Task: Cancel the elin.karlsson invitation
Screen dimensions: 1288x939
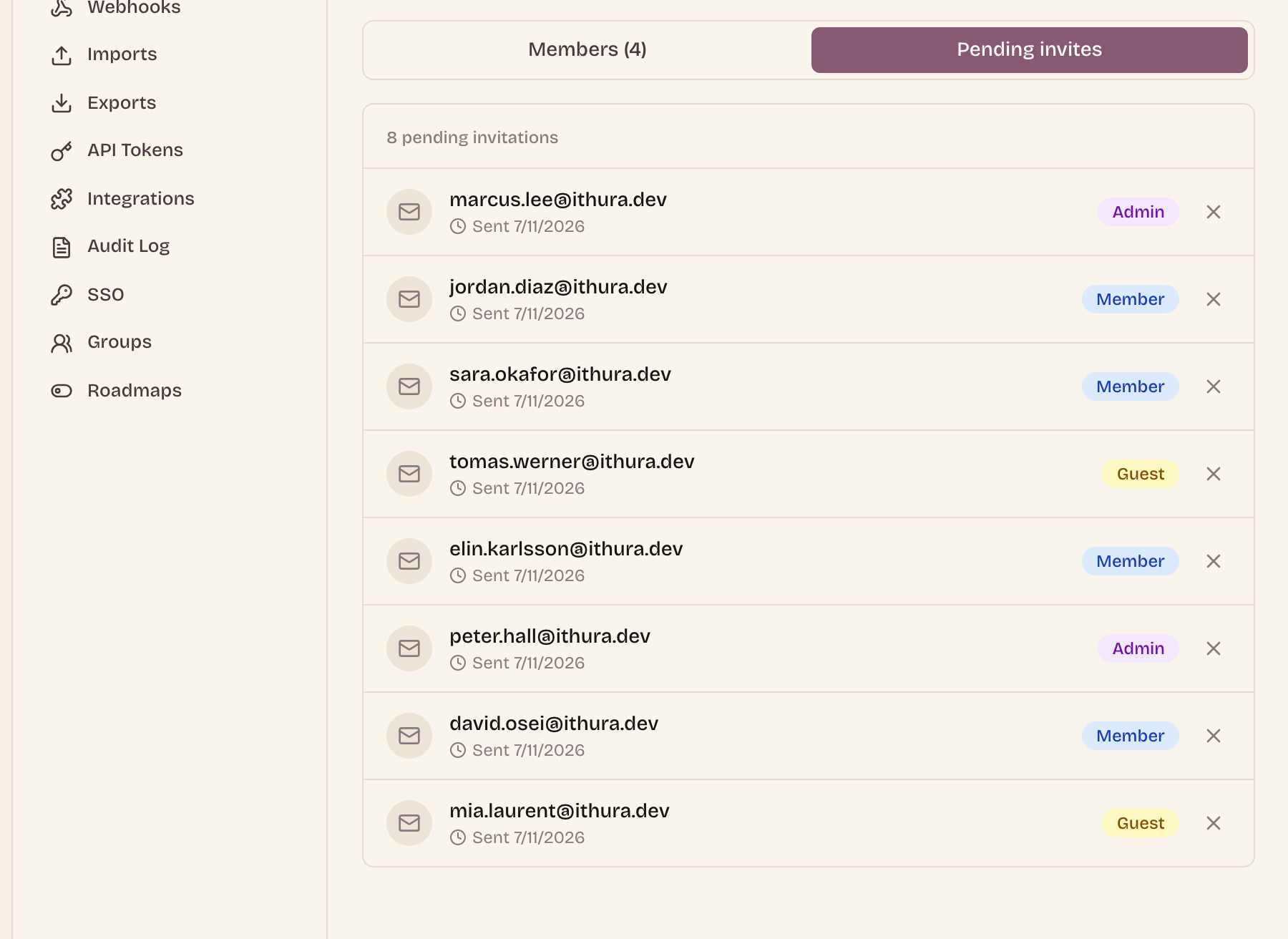Action: pos(1214,561)
